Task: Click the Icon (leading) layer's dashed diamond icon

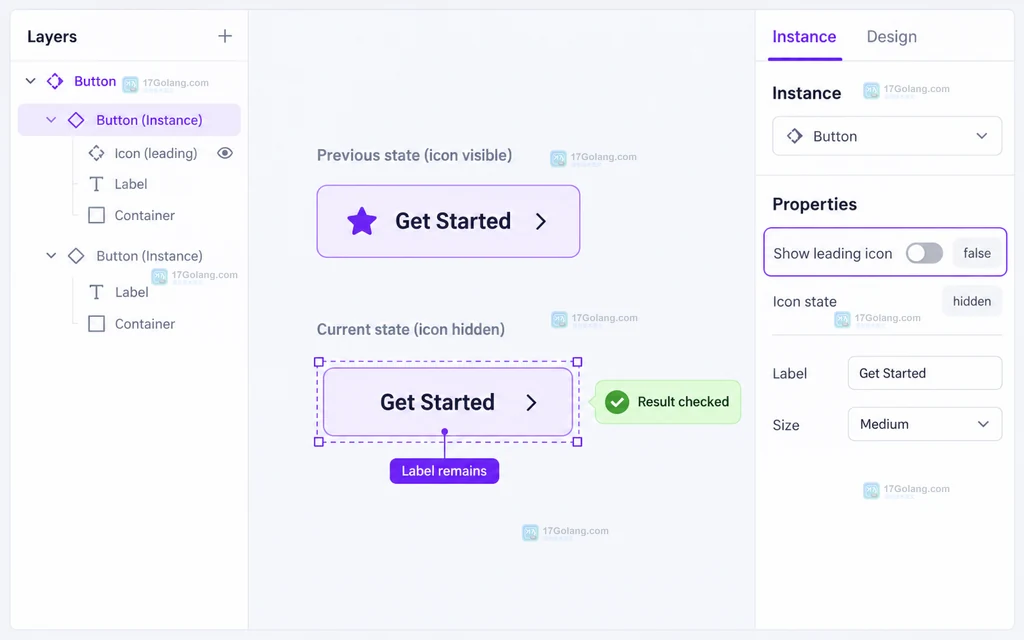Action: pos(96,153)
